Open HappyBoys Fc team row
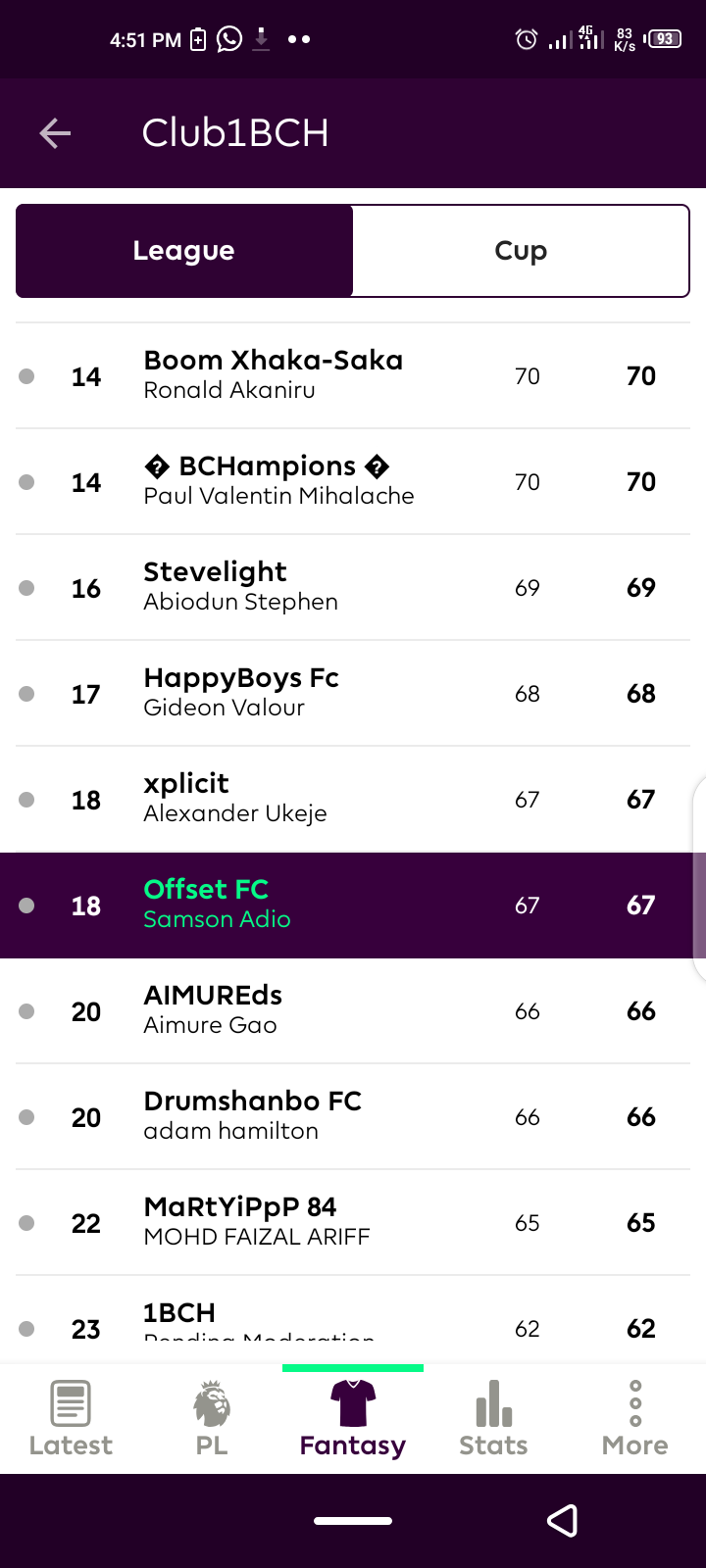 (353, 693)
